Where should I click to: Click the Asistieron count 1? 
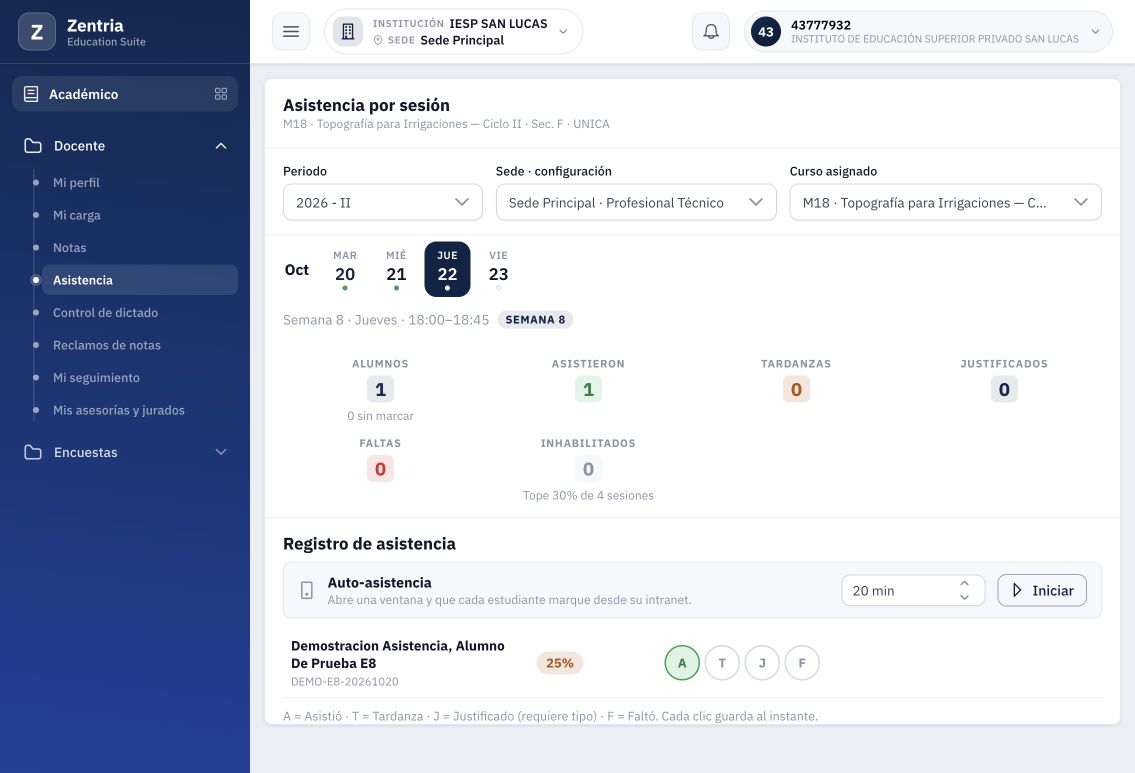click(588, 389)
